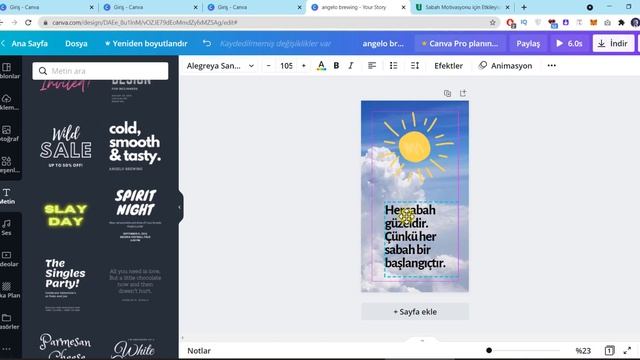Decrease the font size with minus
The image size is (640, 360).
point(269,66)
